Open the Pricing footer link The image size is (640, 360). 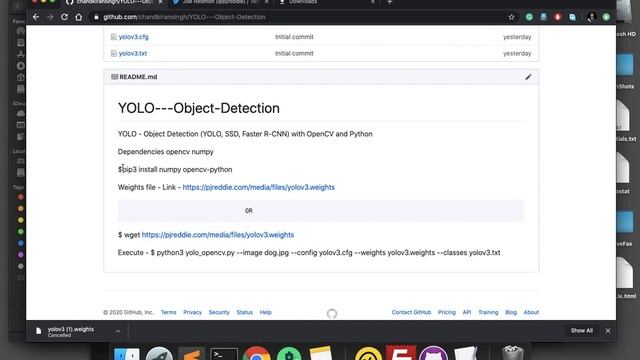pyautogui.click(x=447, y=312)
